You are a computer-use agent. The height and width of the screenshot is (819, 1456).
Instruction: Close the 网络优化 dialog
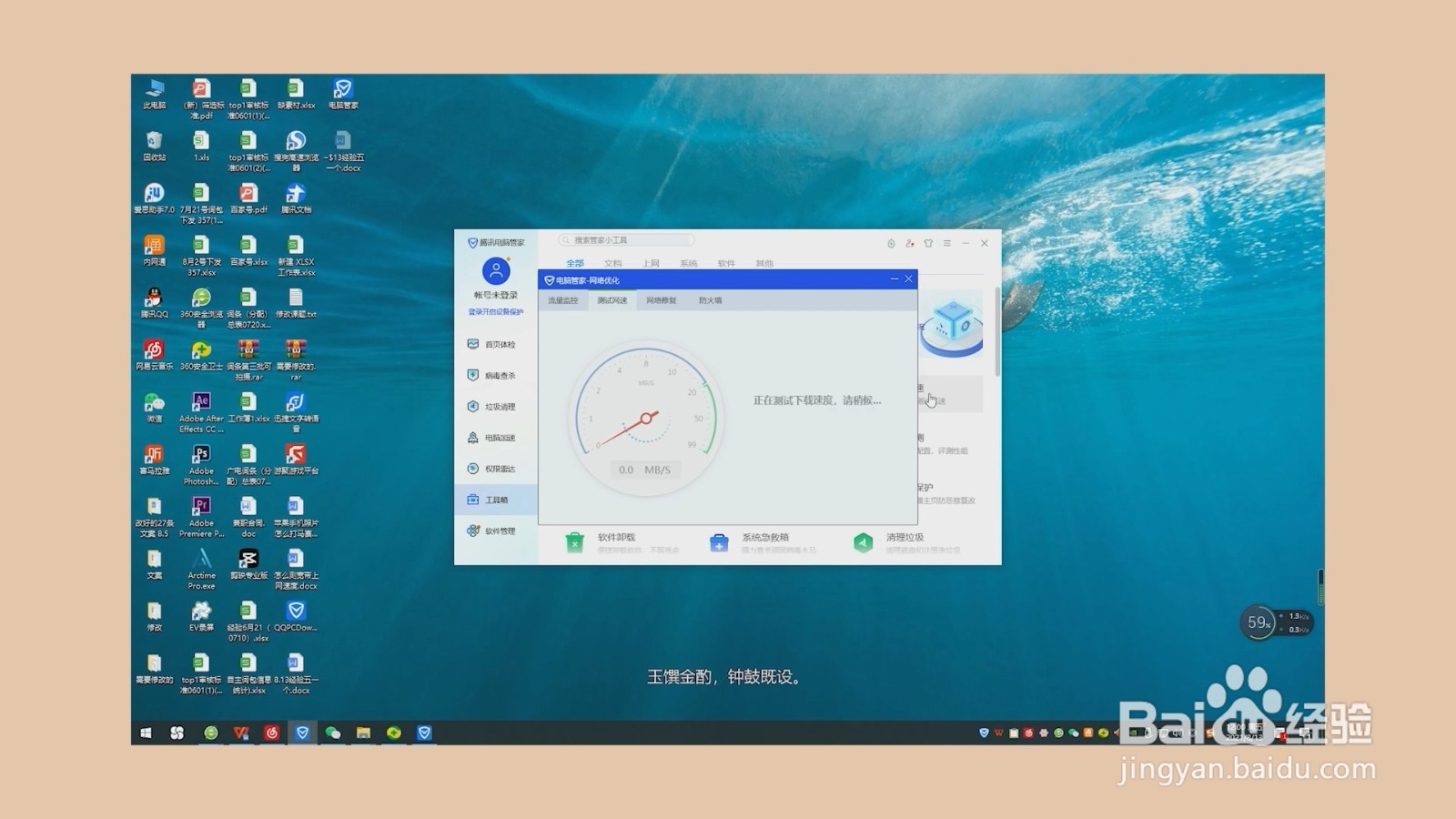click(x=908, y=279)
